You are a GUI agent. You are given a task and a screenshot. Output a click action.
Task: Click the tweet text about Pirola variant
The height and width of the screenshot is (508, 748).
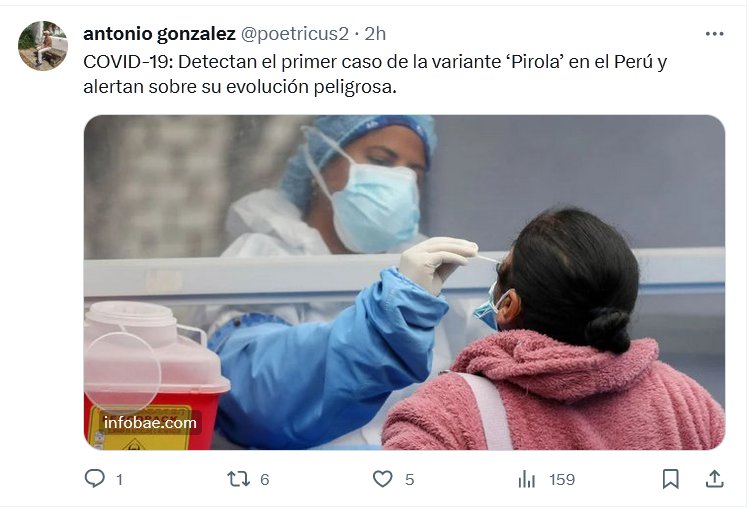tap(375, 74)
